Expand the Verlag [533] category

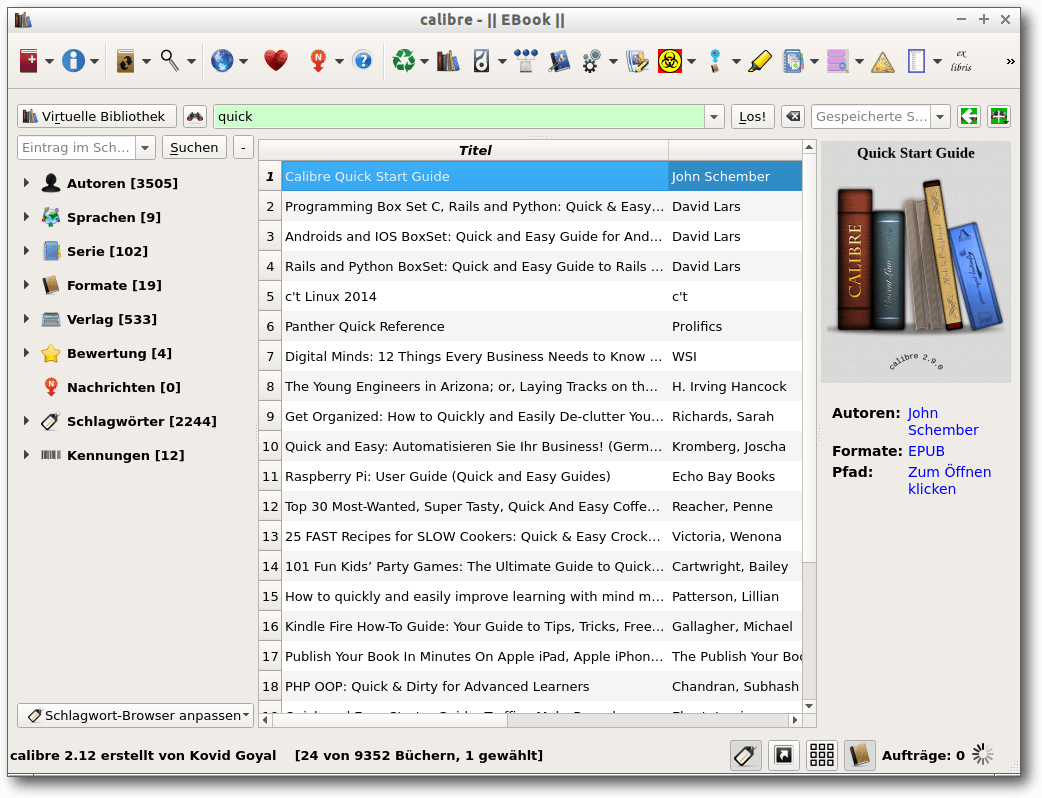[x=26, y=318]
